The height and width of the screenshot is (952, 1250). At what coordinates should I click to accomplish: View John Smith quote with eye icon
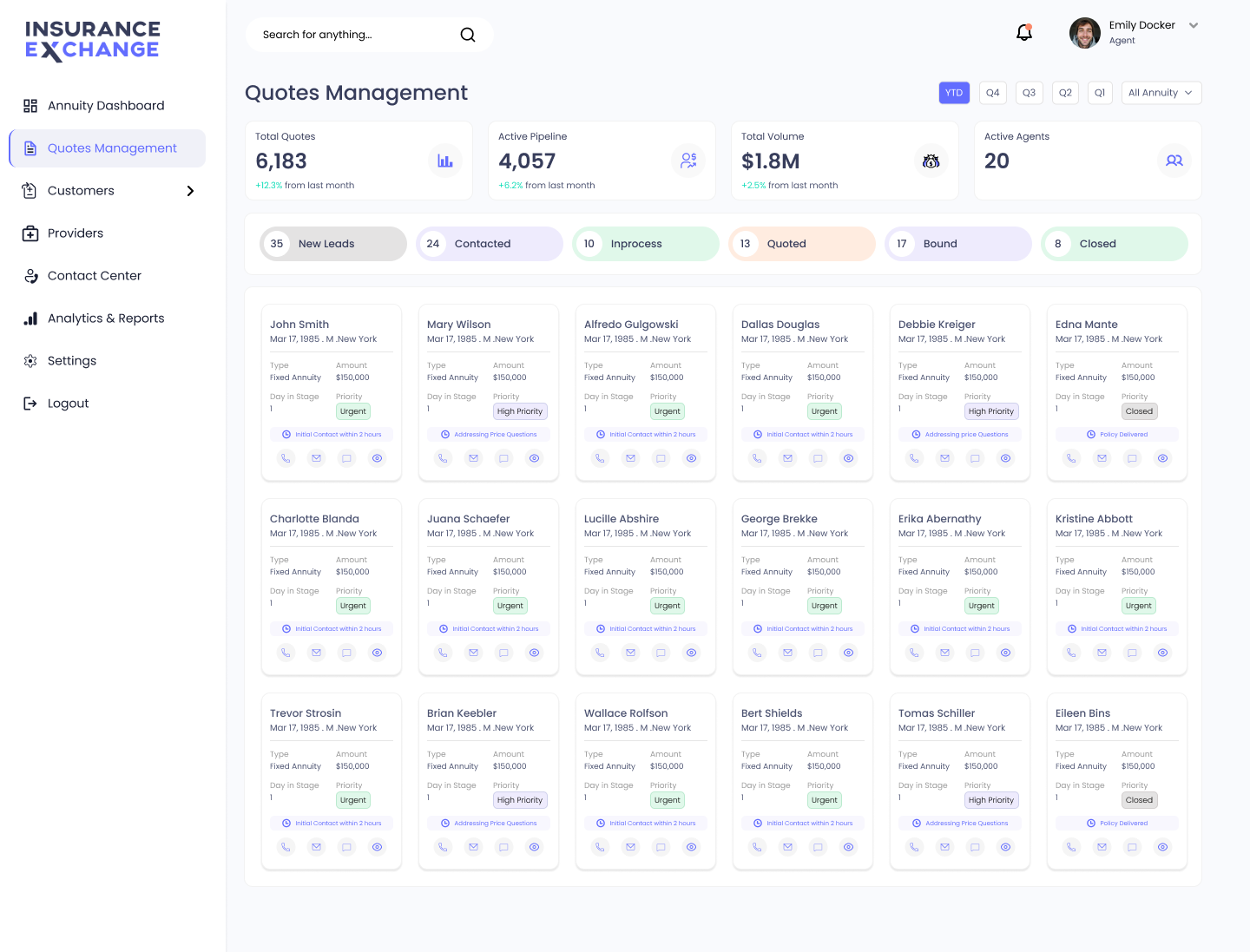pyautogui.click(x=377, y=458)
